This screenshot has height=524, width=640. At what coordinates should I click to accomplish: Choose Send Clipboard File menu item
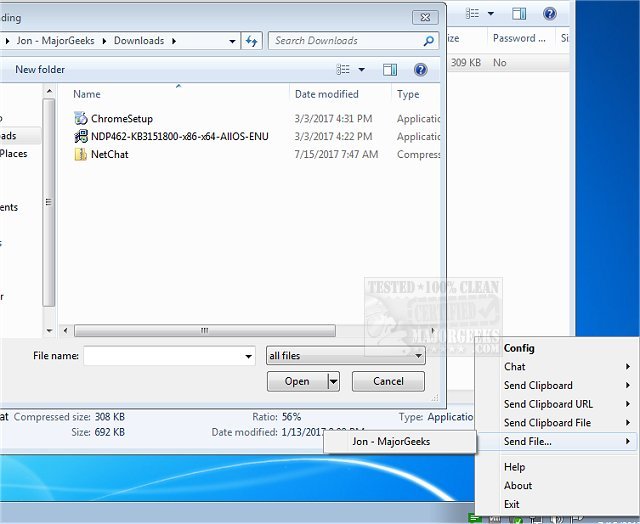coord(547,423)
